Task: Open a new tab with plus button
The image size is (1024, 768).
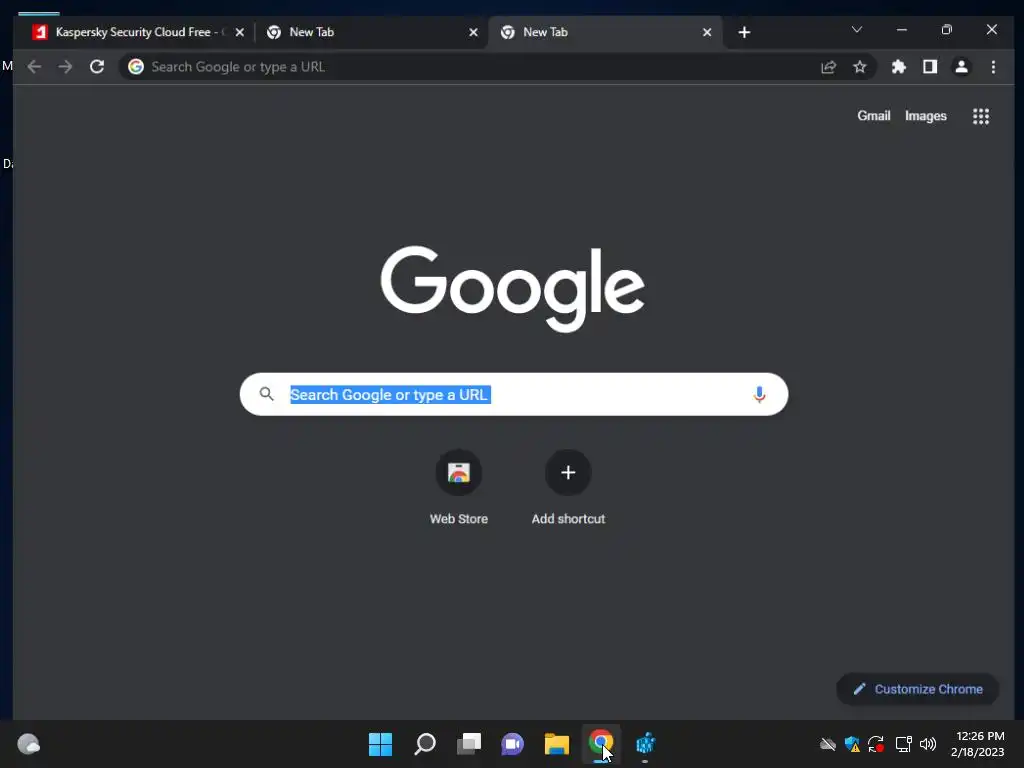Action: pos(744,32)
